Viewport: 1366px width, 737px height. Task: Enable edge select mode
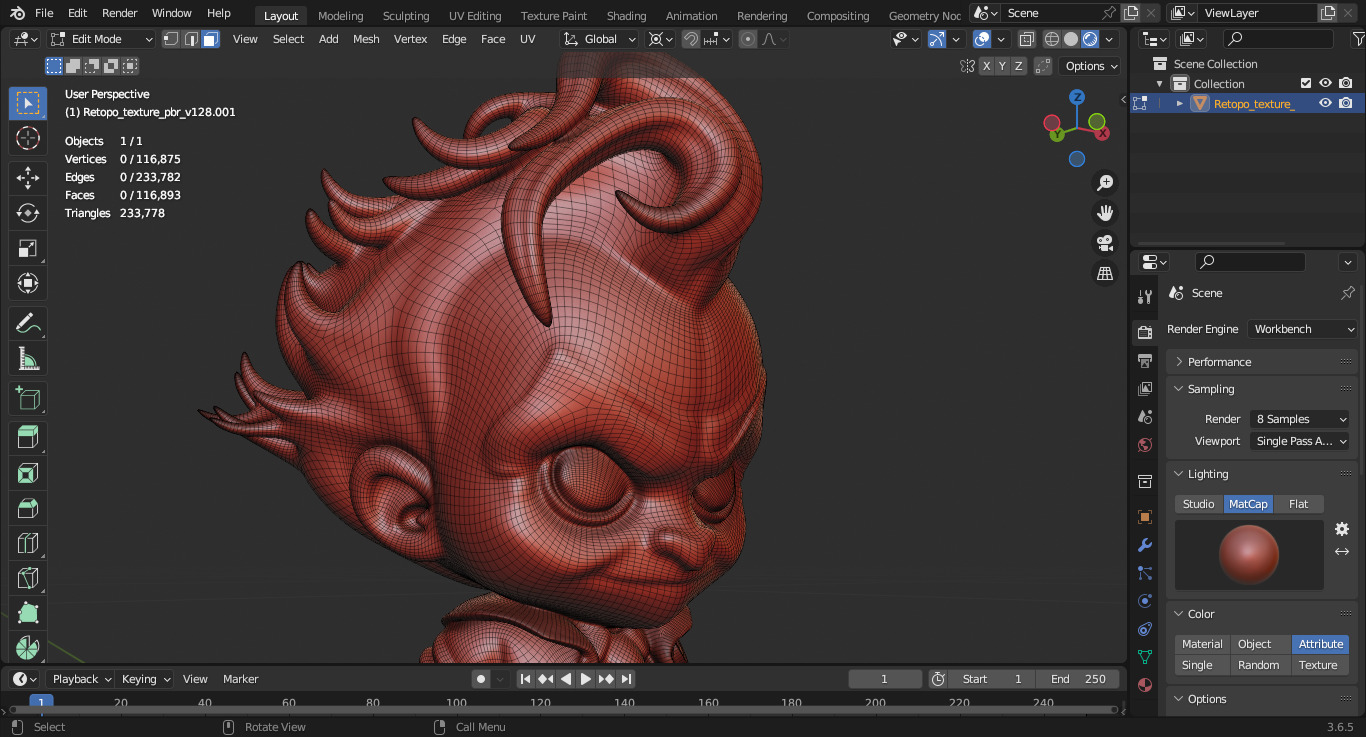pyautogui.click(x=190, y=39)
